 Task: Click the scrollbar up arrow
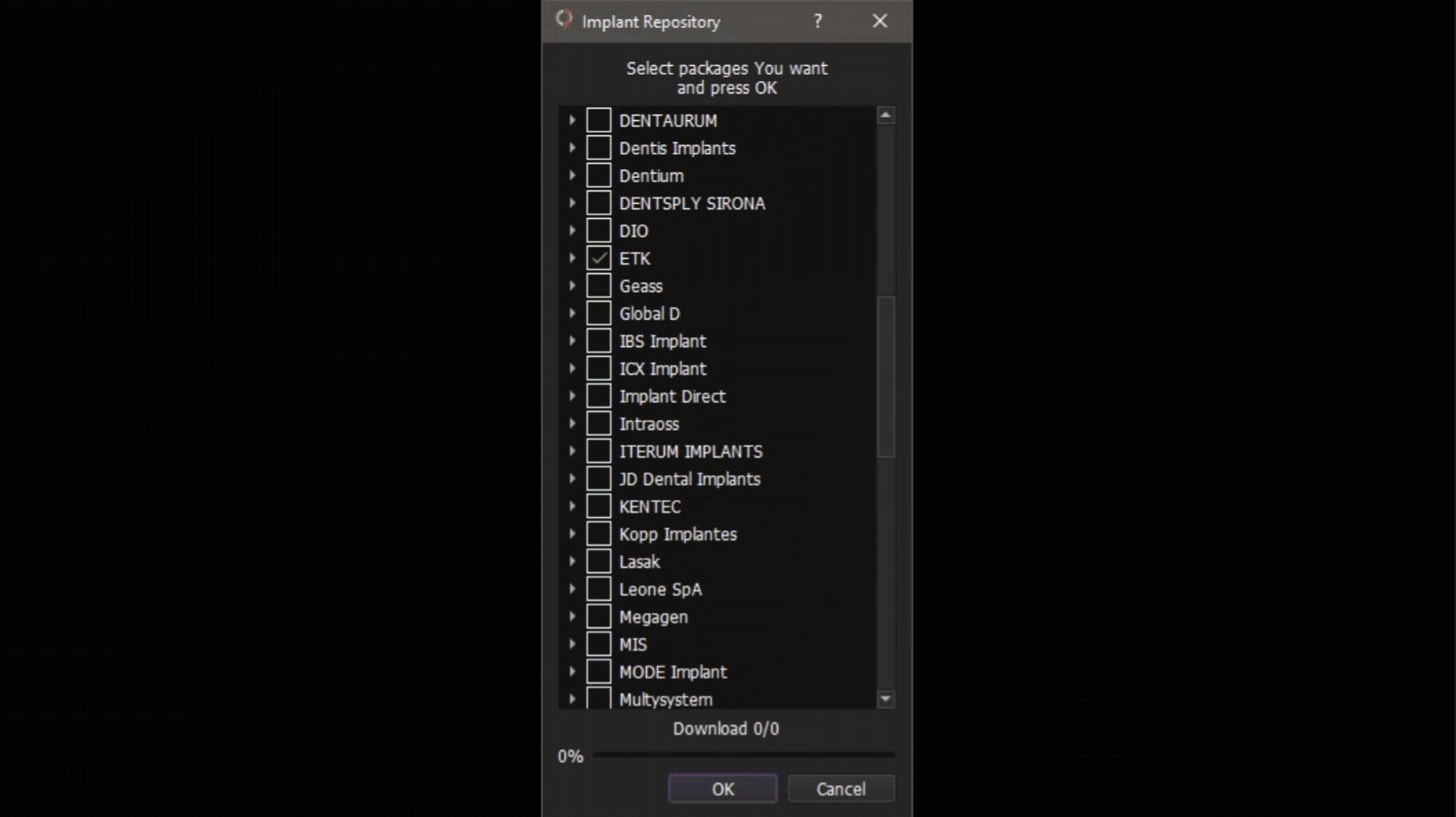[x=886, y=115]
